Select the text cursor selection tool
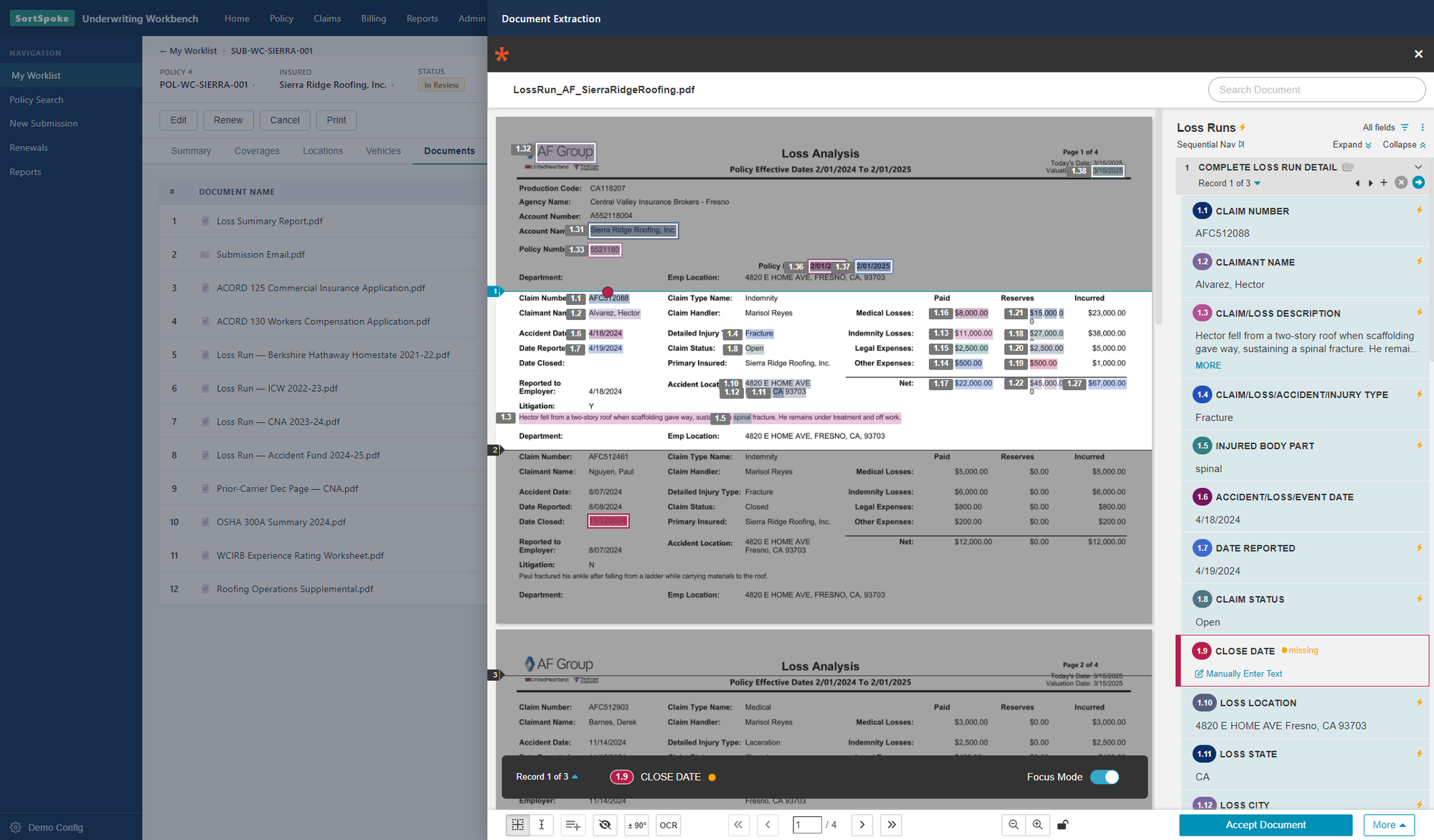Screen dimensions: 1434x840 pyautogui.click(x=542, y=825)
